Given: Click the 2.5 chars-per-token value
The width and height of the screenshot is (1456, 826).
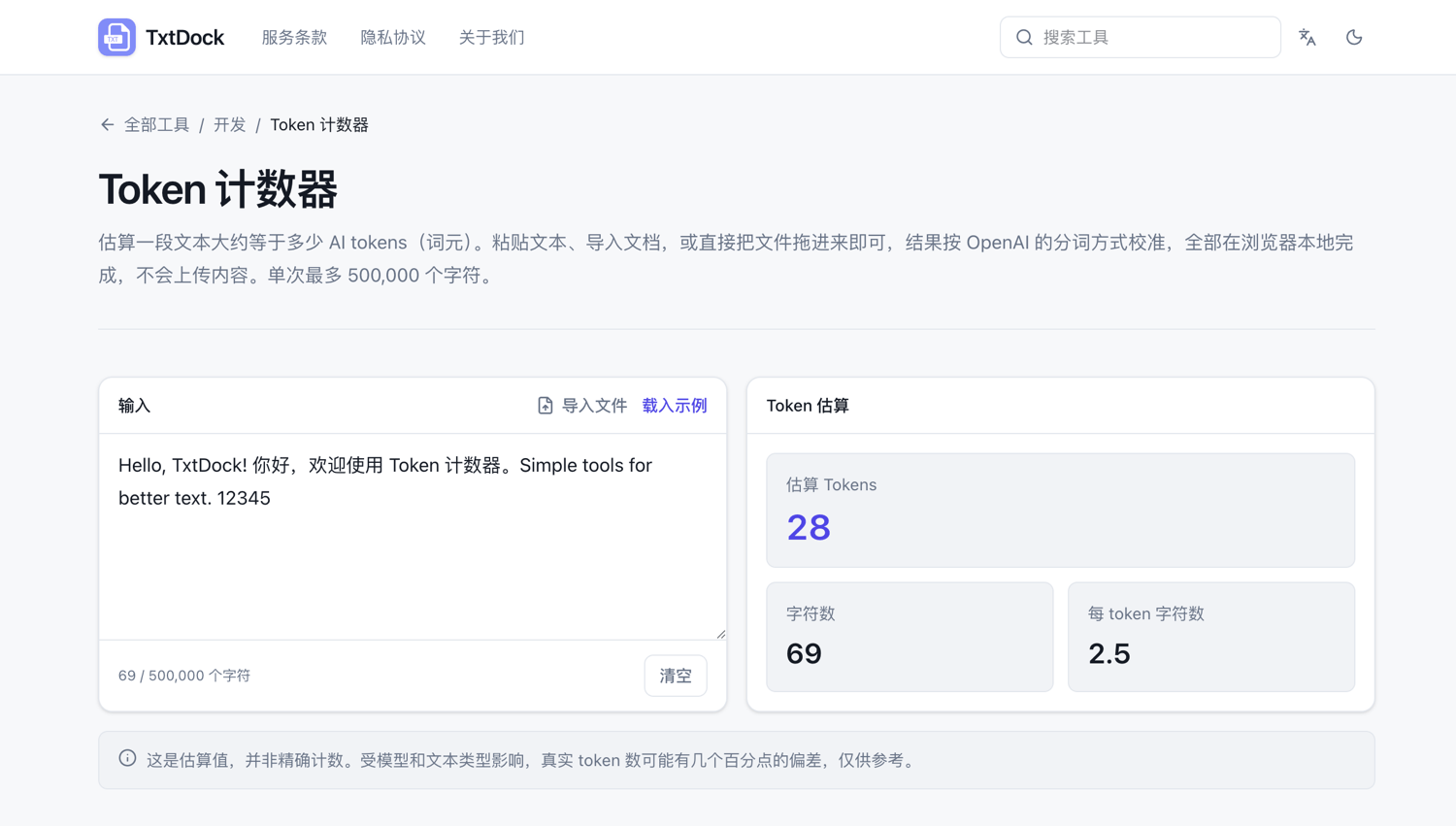Looking at the screenshot, I should coord(1109,653).
